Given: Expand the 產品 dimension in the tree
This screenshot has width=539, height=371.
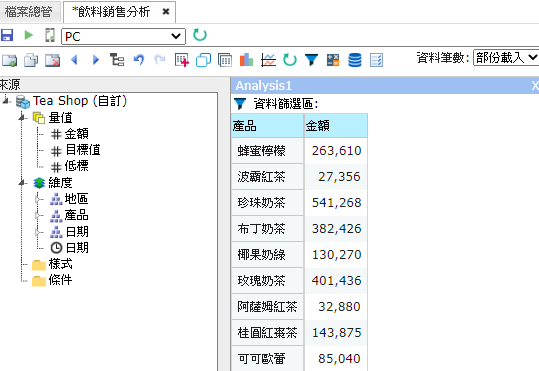Looking at the screenshot, I should coord(38,216).
